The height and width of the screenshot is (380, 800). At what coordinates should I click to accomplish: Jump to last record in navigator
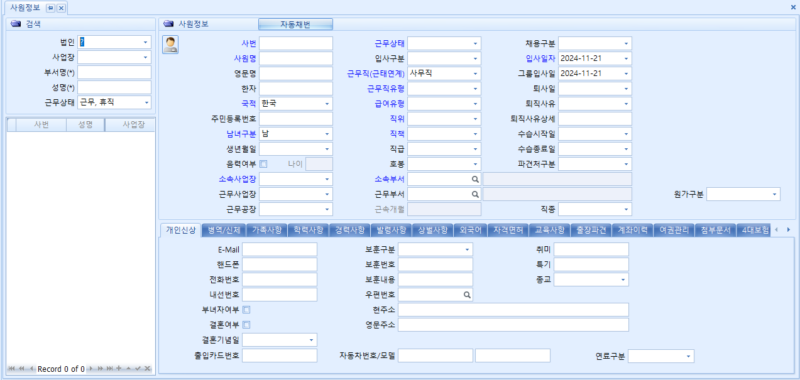pyautogui.click(x=110, y=368)
